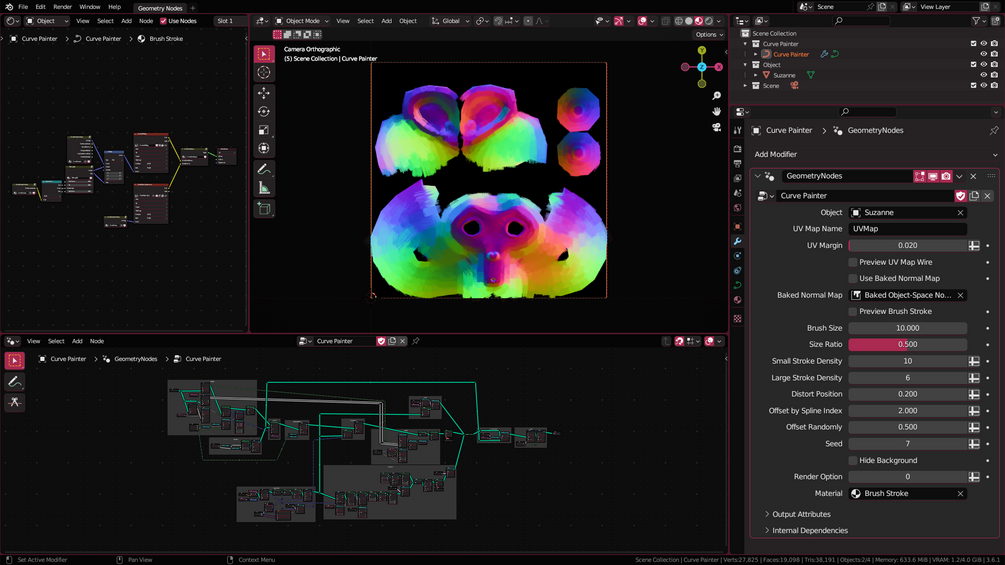
Task: Select the Scale tool in the viewport toolbar
Action: 263,130
